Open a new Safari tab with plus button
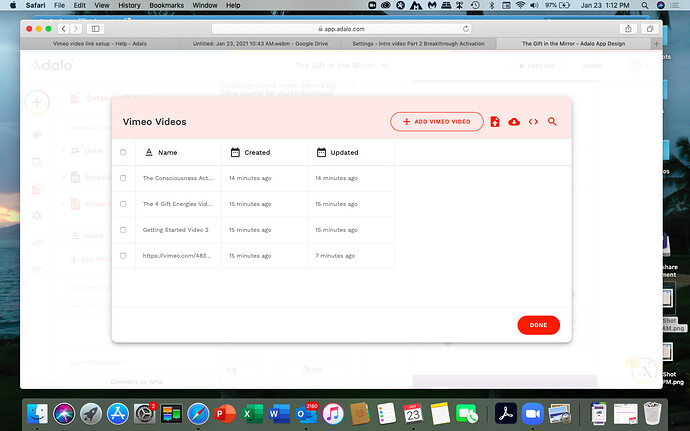This screenshot has width=690, height=431. click(656, 44)
